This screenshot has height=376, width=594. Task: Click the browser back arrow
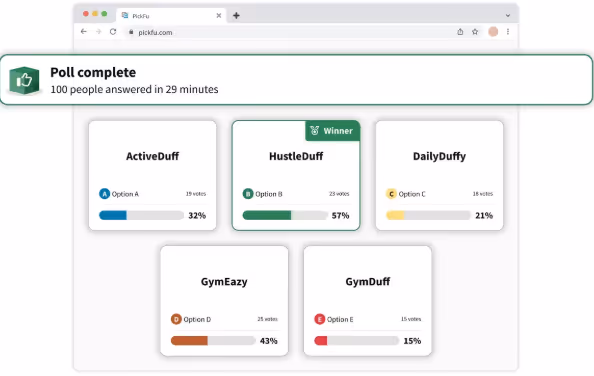(x=84, y=32)
